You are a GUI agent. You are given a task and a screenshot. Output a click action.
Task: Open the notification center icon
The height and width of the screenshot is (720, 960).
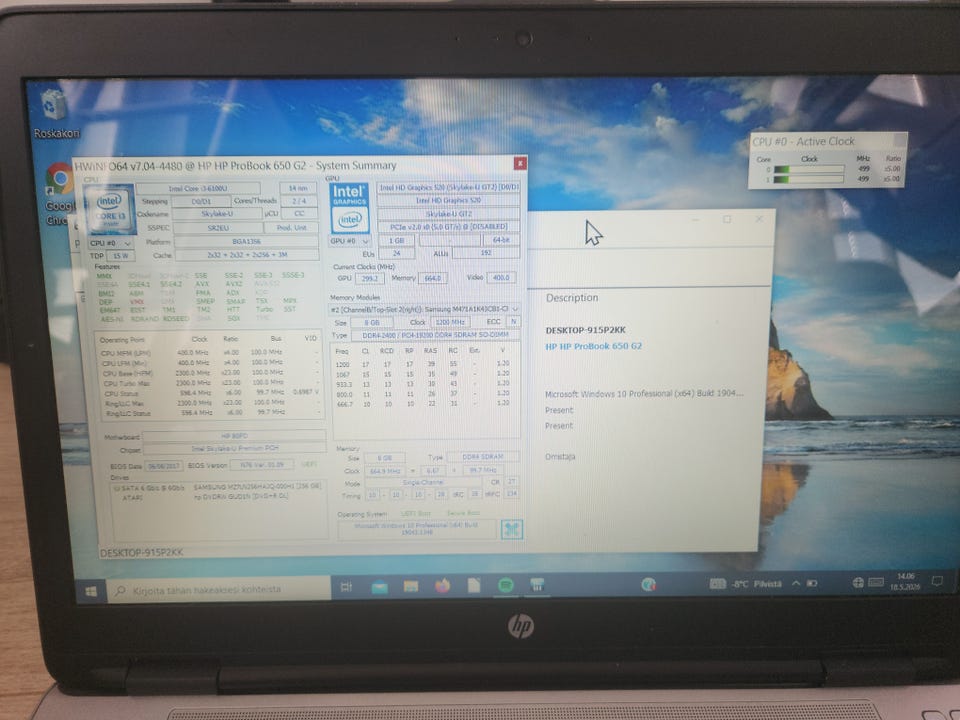coord(937,580)
